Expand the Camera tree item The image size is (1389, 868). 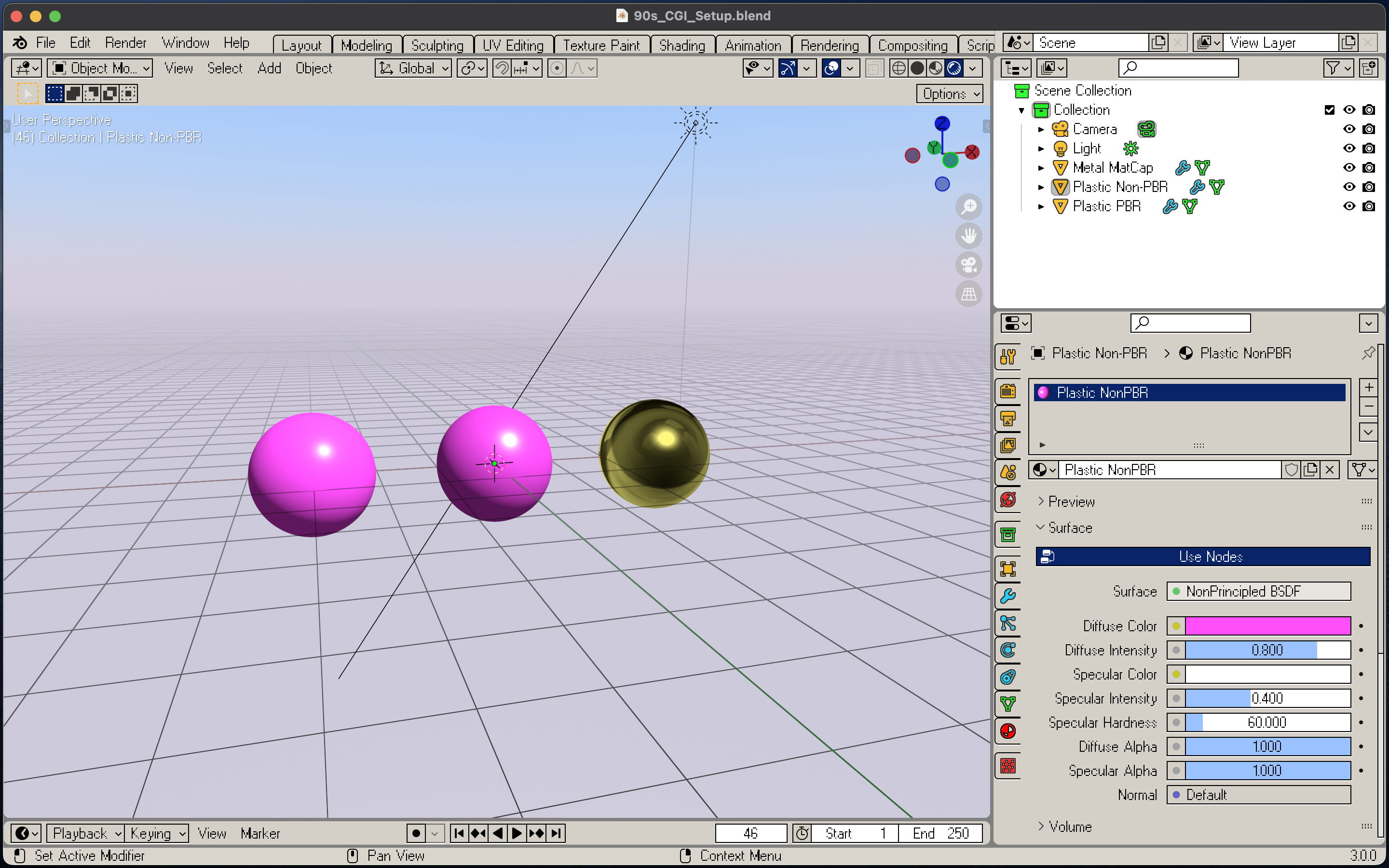click(x=1041, y=130)
